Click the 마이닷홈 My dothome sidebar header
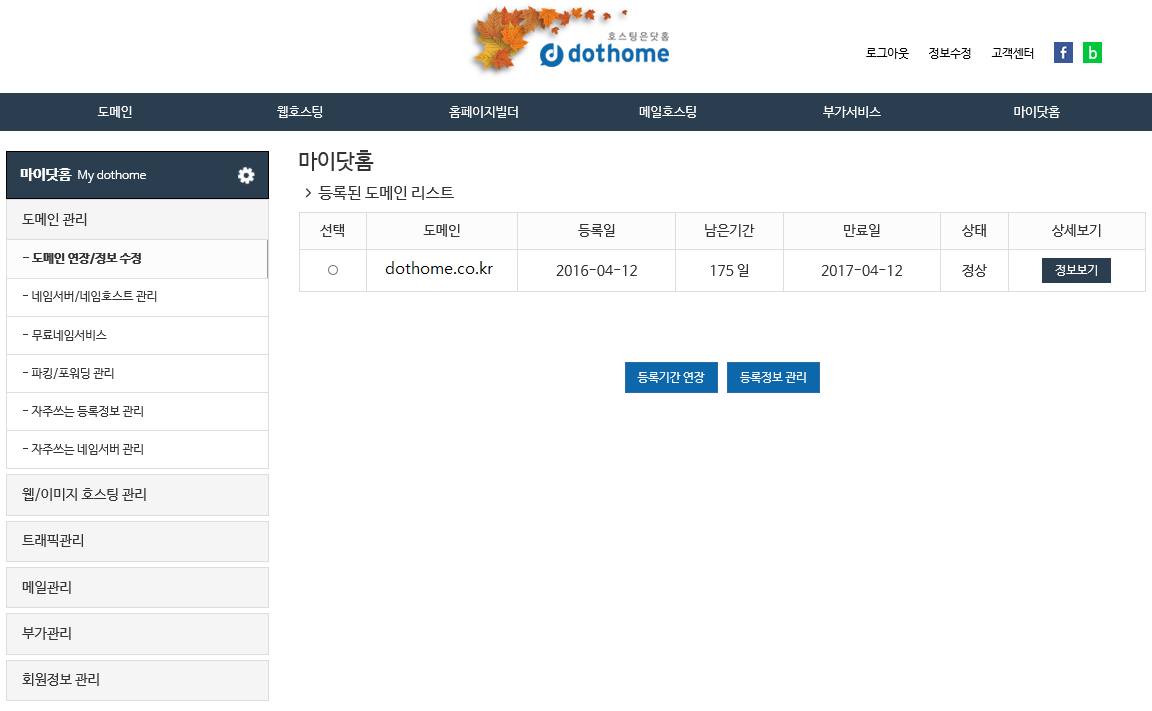The image size is (1152, 711). point(137,175)
